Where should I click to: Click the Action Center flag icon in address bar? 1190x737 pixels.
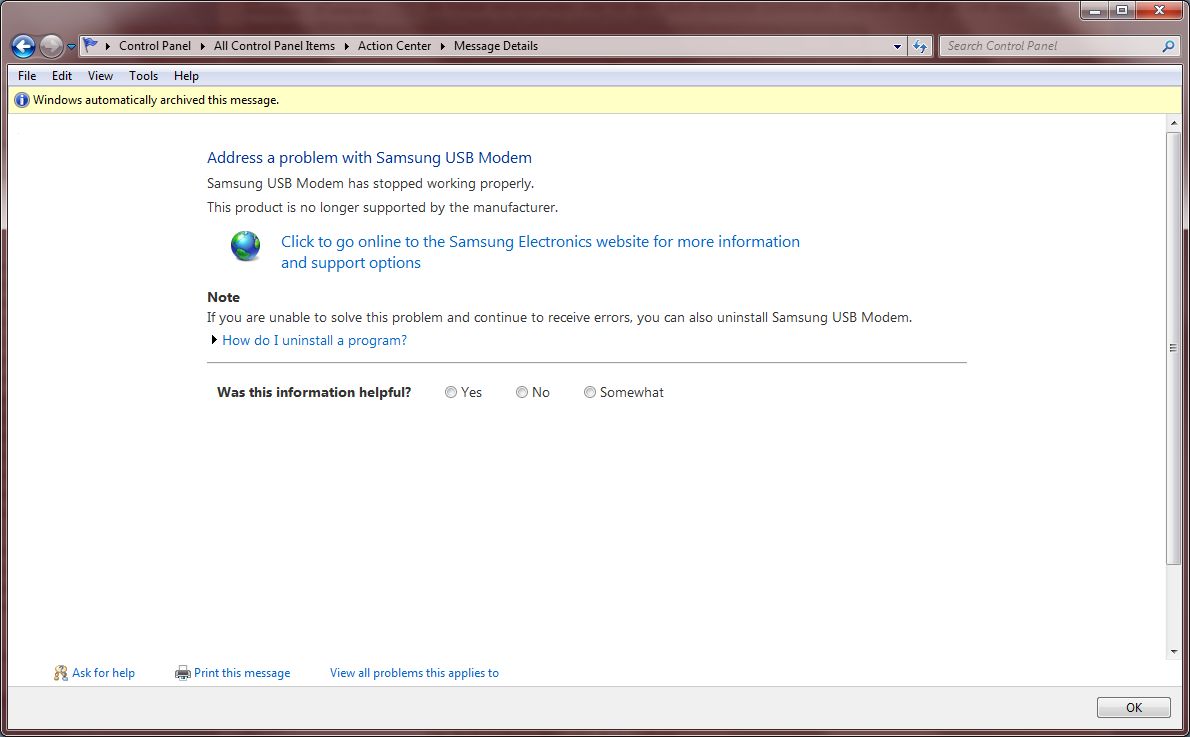point(90,46)
